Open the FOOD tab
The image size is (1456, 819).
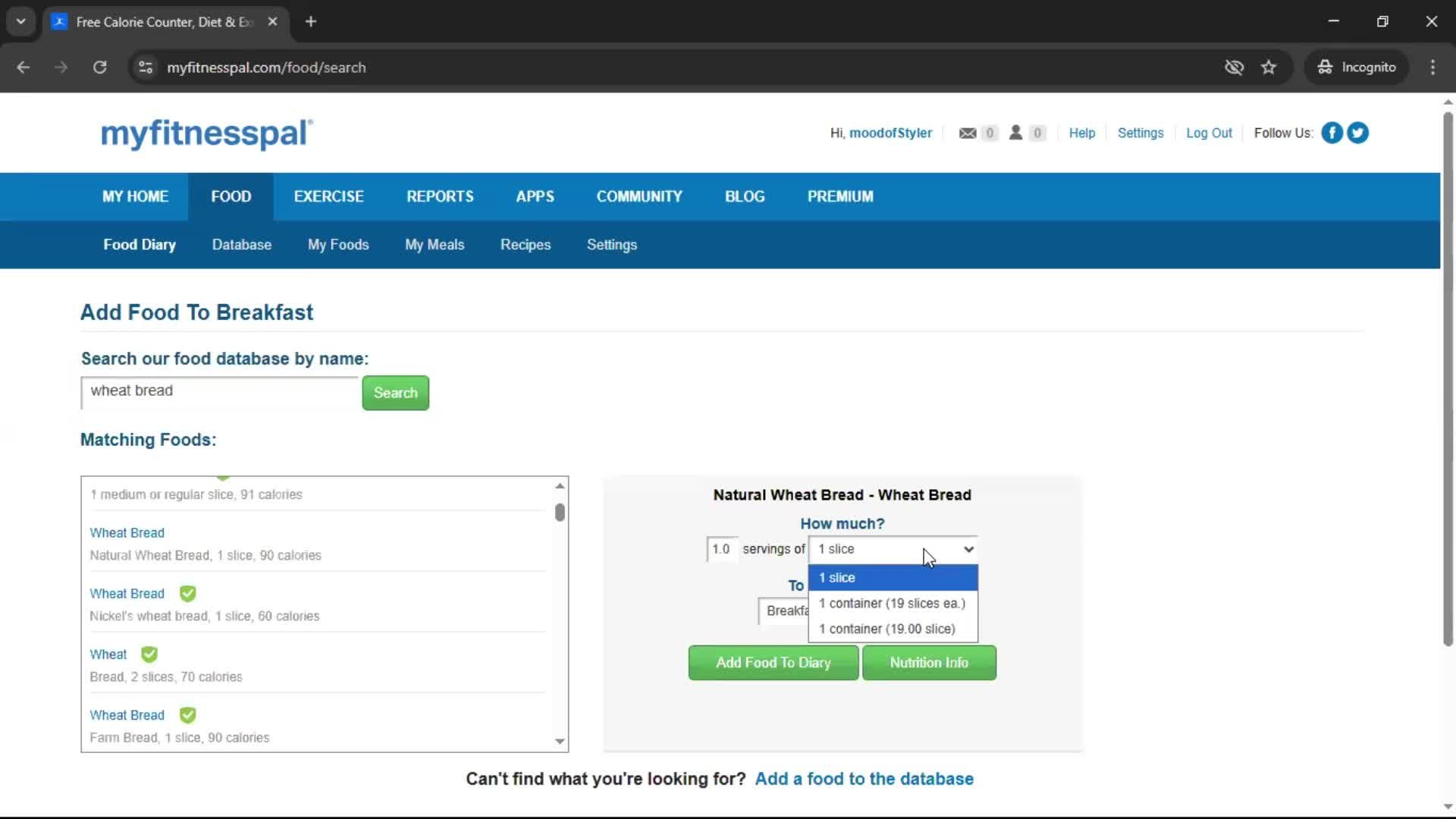[231, 196]
